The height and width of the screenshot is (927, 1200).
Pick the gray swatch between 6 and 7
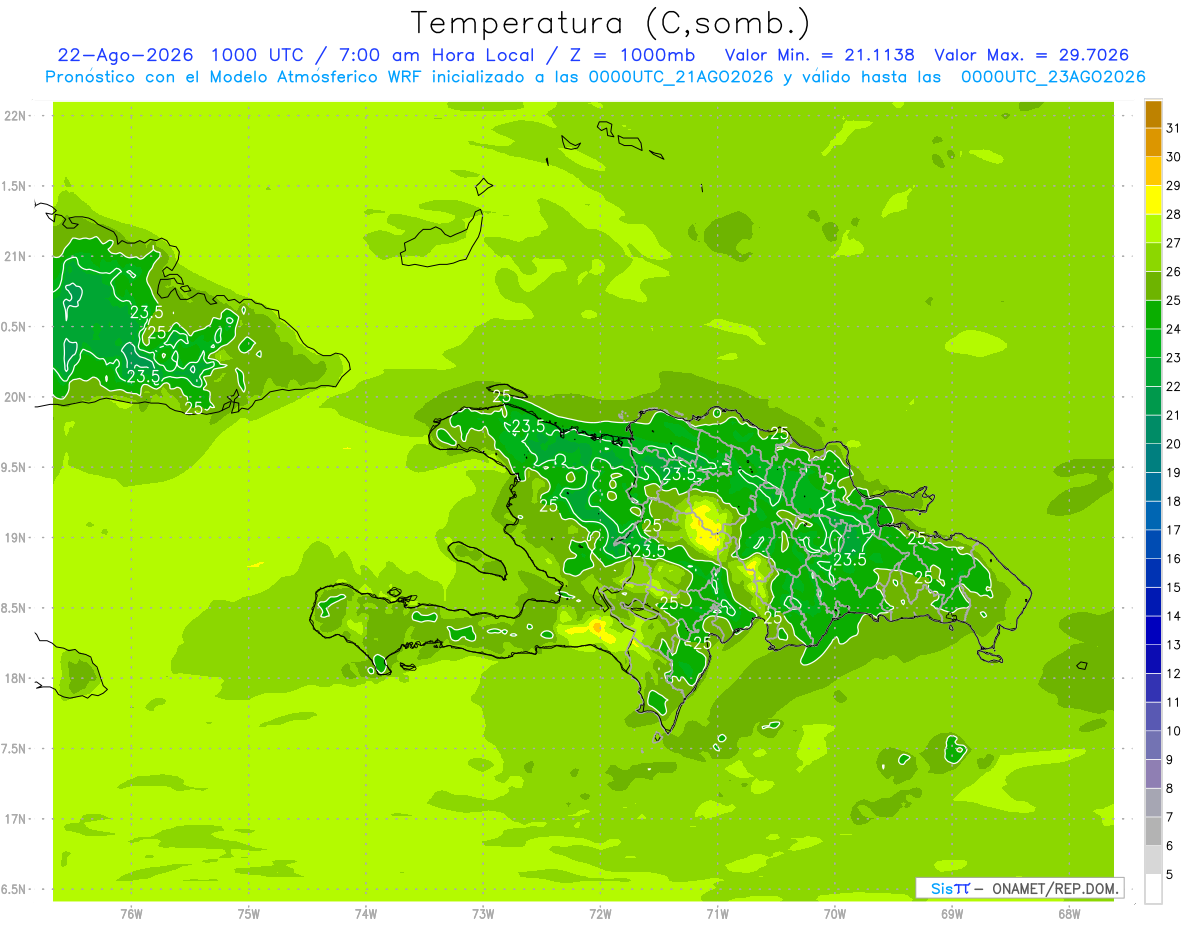pyautogui.click(x=1153, y=831)
